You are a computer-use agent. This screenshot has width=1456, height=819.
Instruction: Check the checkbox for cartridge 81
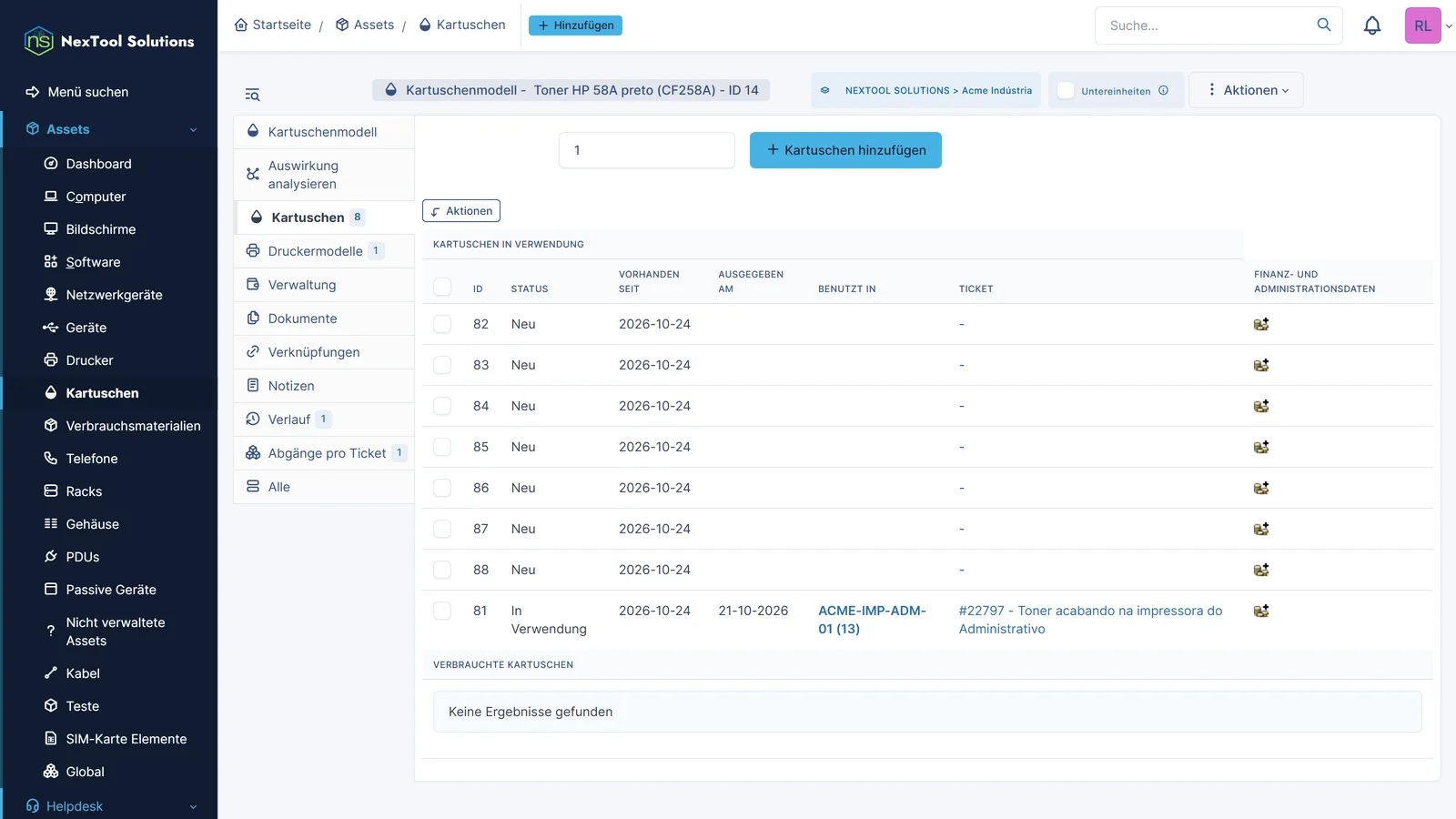pyautogui.click(x=442, y=611)
